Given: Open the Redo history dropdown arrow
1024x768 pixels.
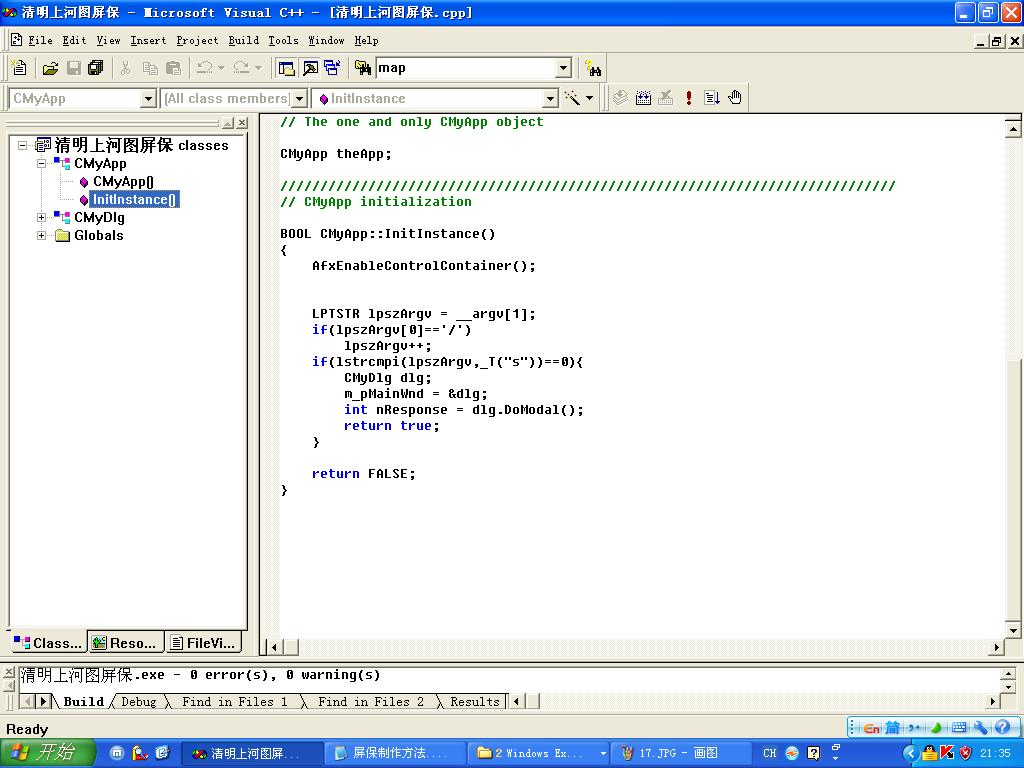Looking at the screenshot, I should coord(258,68).
